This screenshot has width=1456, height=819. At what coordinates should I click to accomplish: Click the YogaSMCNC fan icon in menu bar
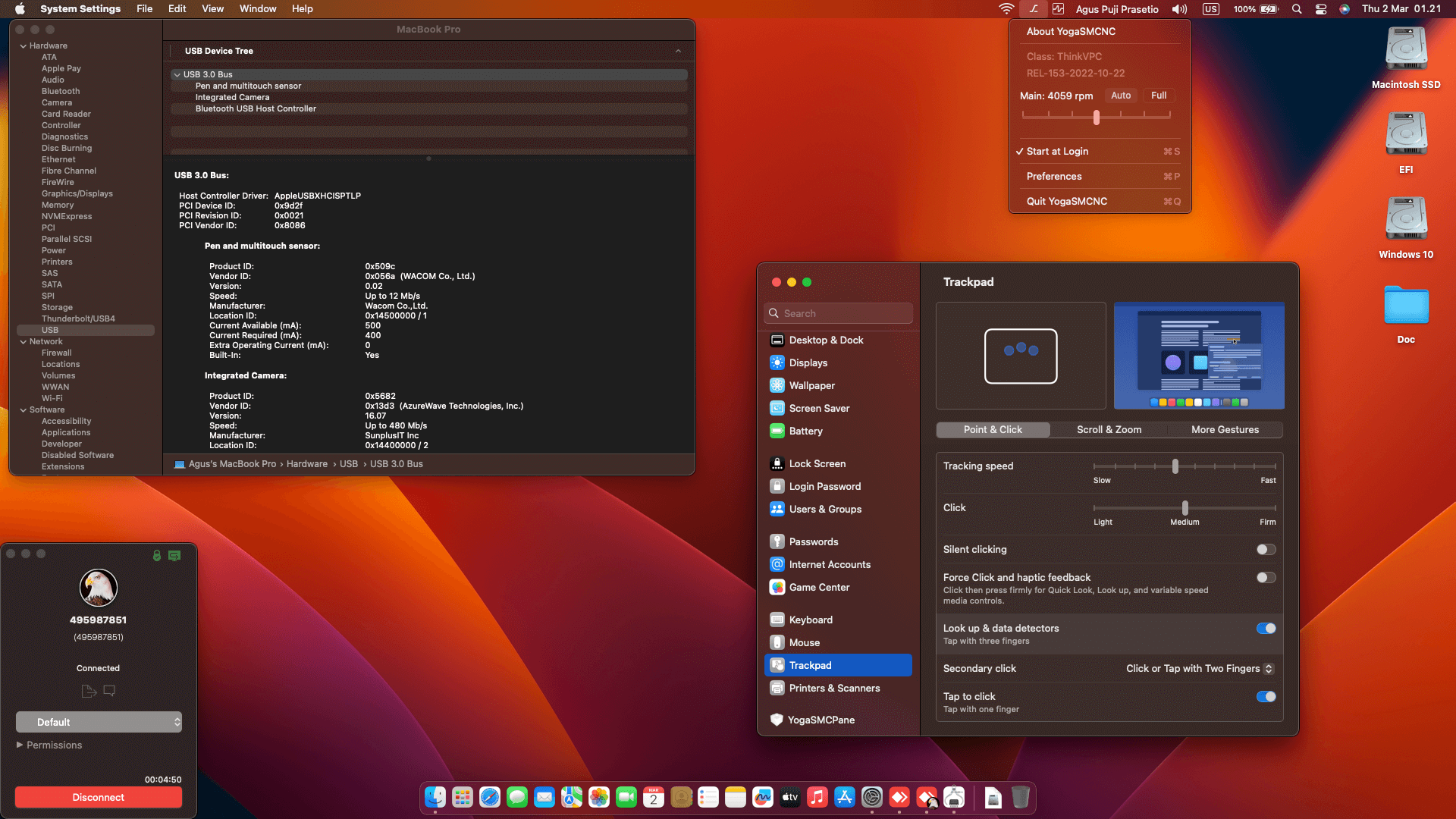click(1033, 8)
